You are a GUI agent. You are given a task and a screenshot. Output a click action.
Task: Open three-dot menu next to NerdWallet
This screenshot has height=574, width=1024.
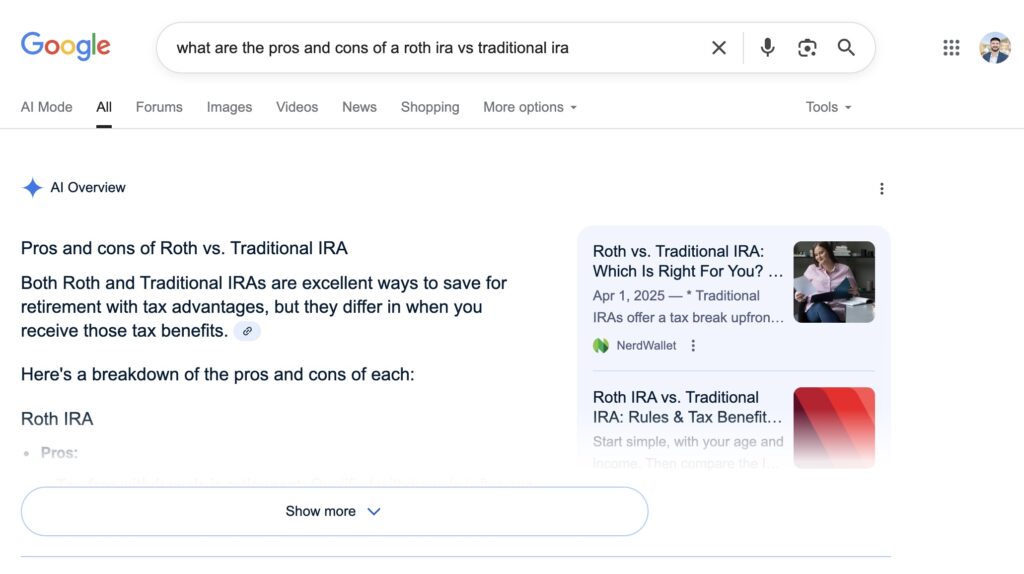pos(693,345)
